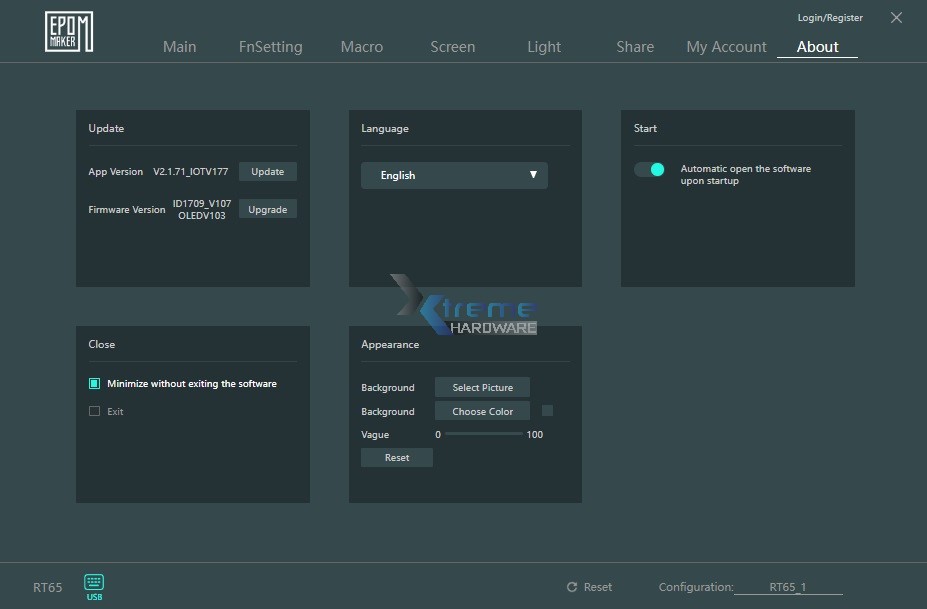Choose a background color
927x609 pixels.
click(x=482, y=411)
